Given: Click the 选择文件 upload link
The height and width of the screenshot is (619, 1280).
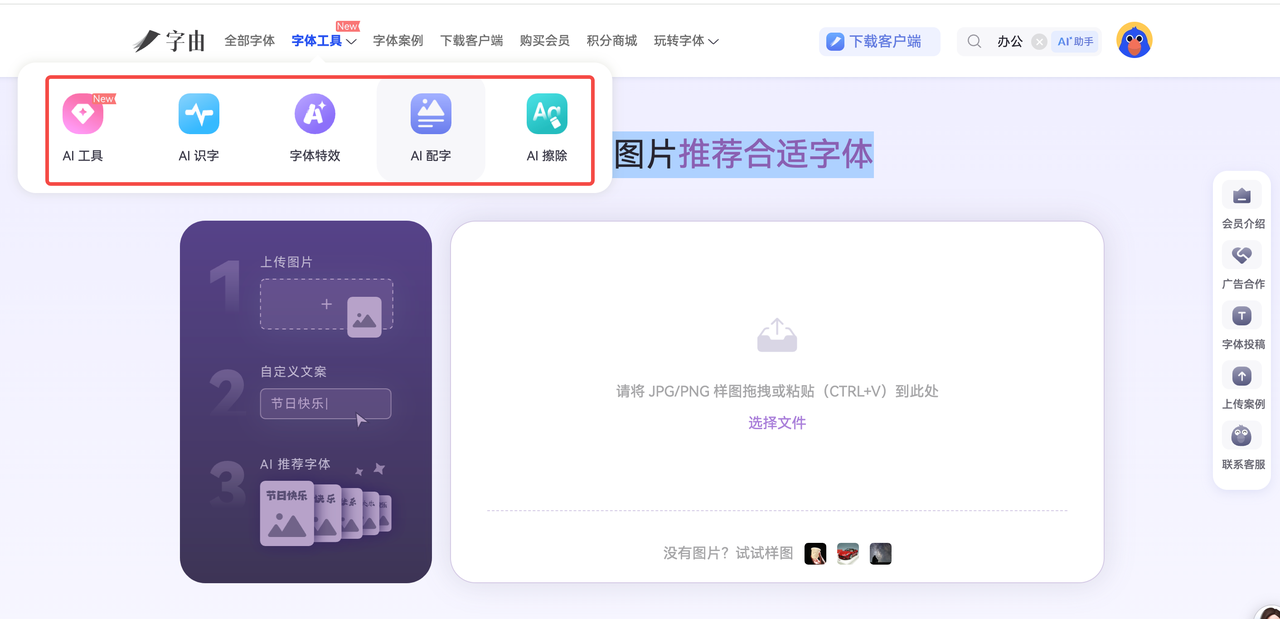Looking at the screenshot, I should (777, 423).
